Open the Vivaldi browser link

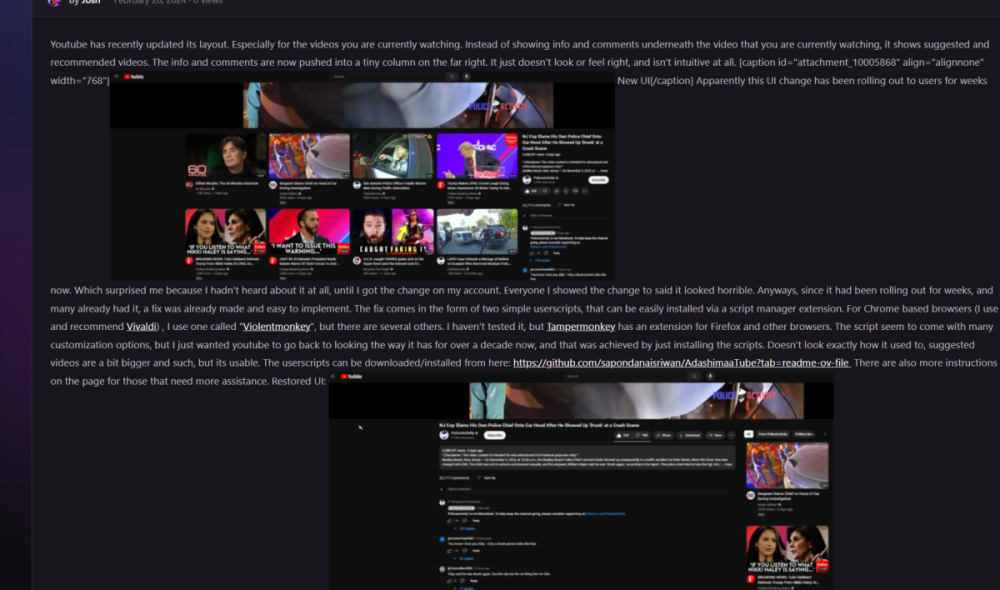click(141, 327)
